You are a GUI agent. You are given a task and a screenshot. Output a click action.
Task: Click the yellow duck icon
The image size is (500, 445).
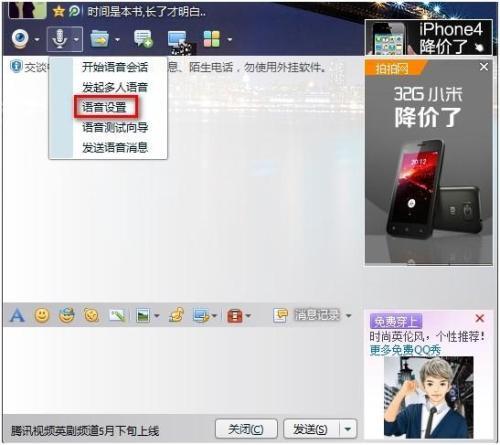[176, 315]
